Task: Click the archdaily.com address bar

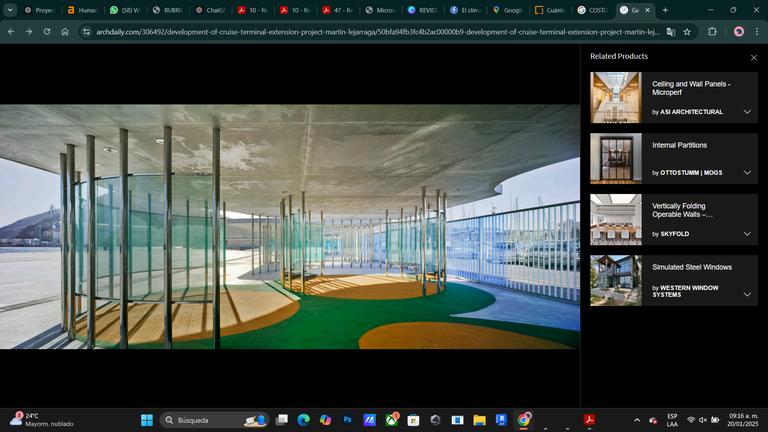Action: coord(377,32)
